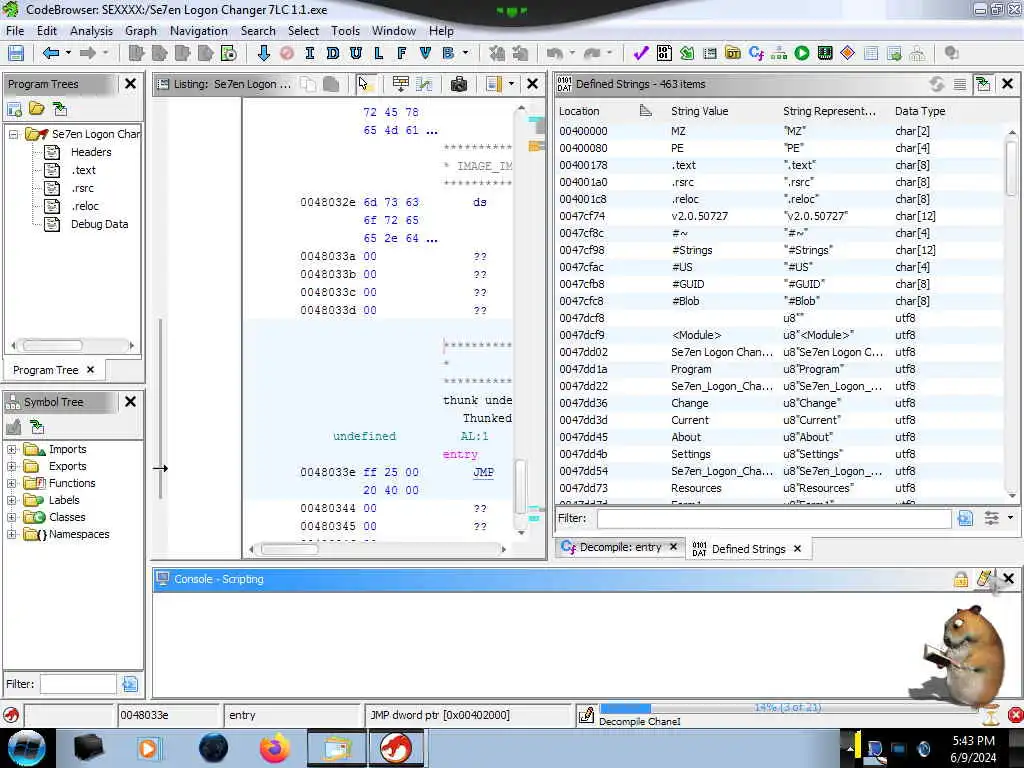Expand Labels node in Symbol Tree

pos(11,500)
